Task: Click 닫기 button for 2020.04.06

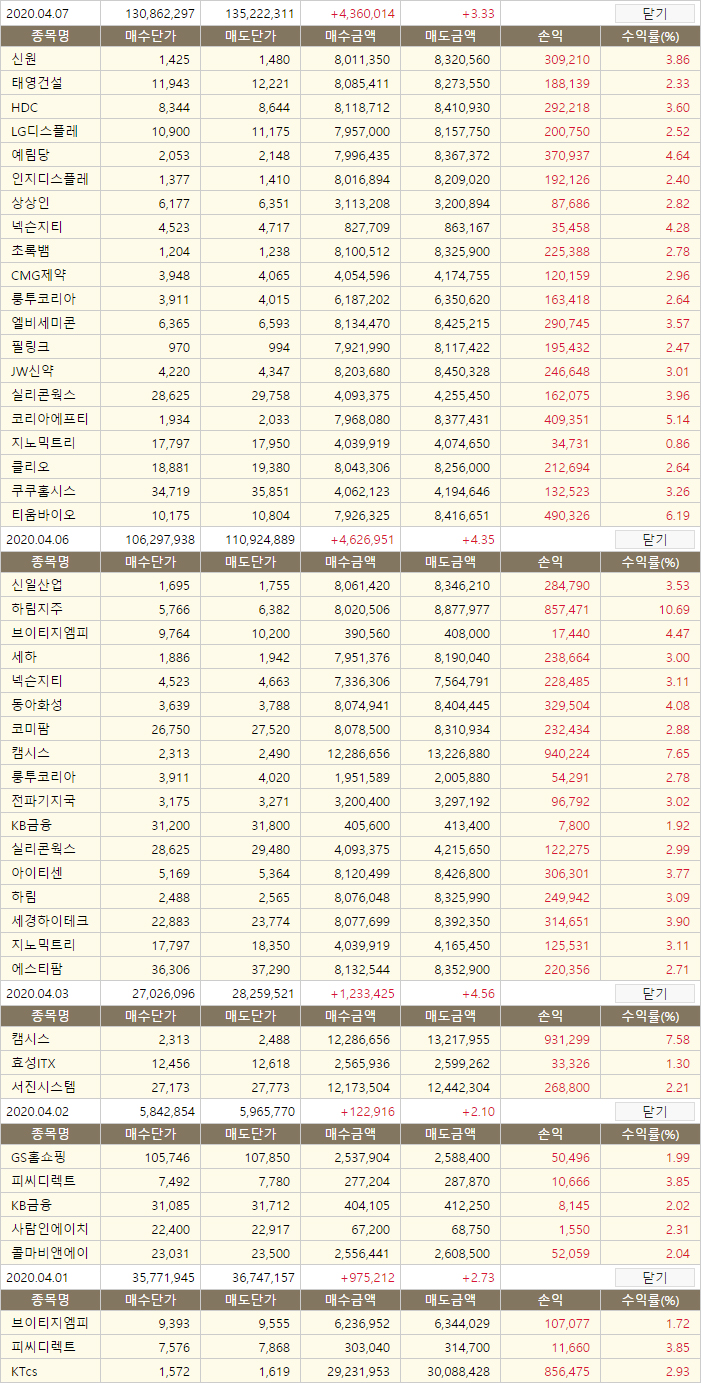Action: click(654, 539)
